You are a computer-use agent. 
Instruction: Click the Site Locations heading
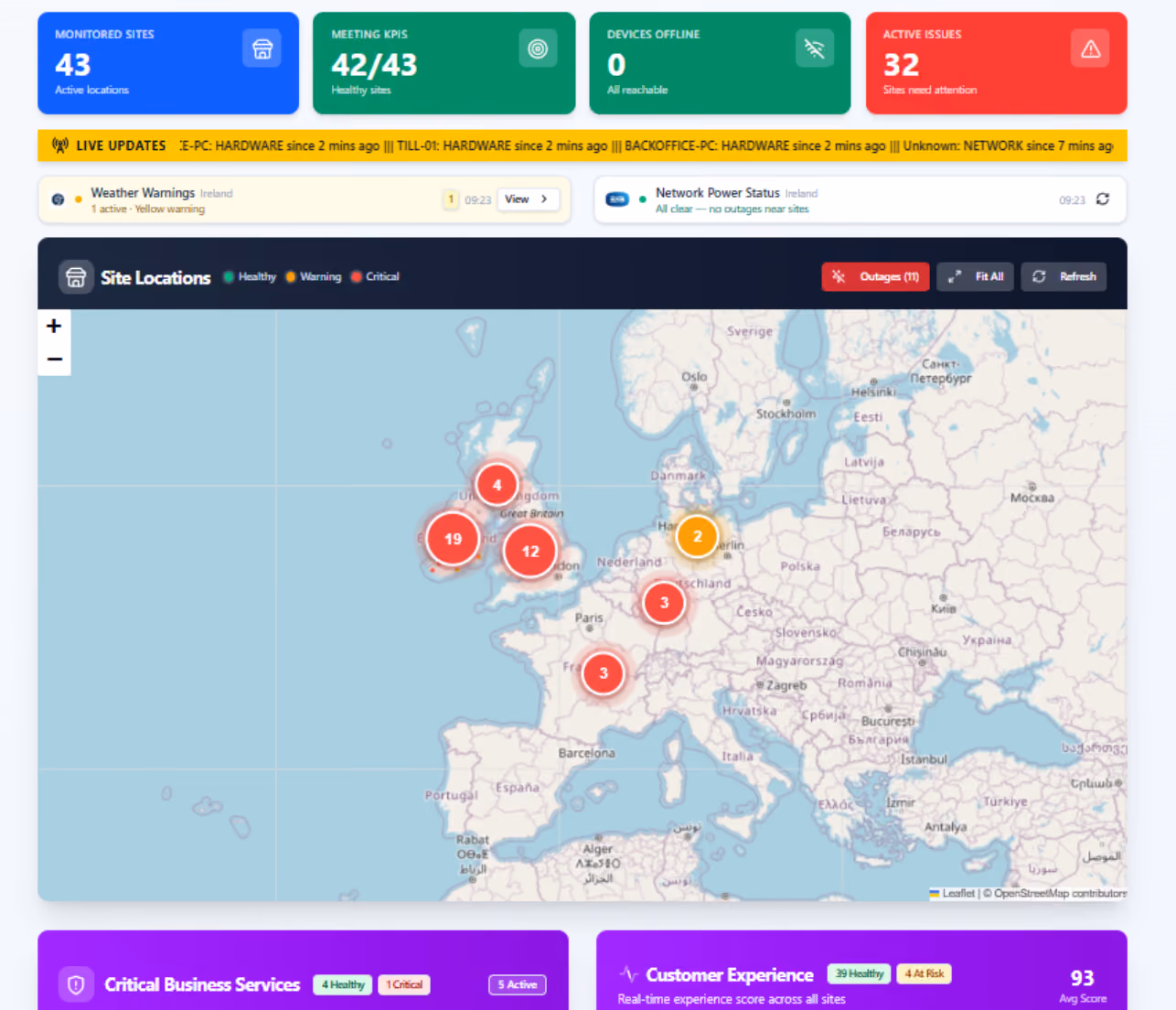[155, 277]
